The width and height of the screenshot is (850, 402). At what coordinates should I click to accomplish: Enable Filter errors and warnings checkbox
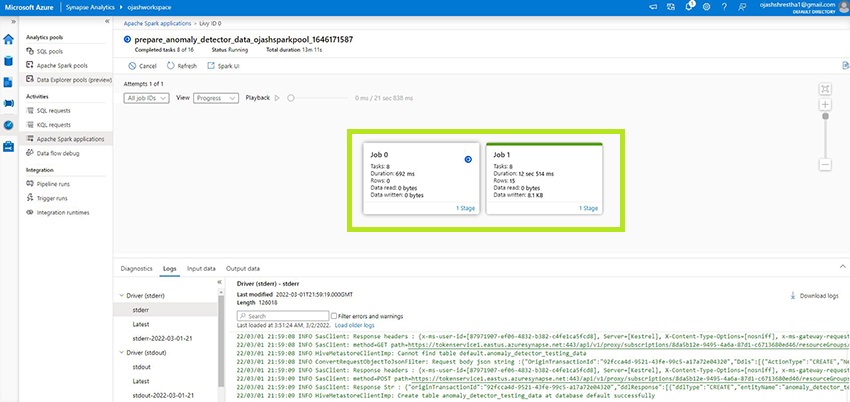point(334,316)
